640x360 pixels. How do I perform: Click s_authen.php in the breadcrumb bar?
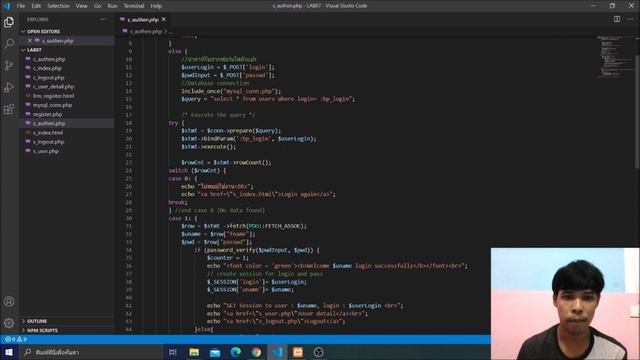146,31
